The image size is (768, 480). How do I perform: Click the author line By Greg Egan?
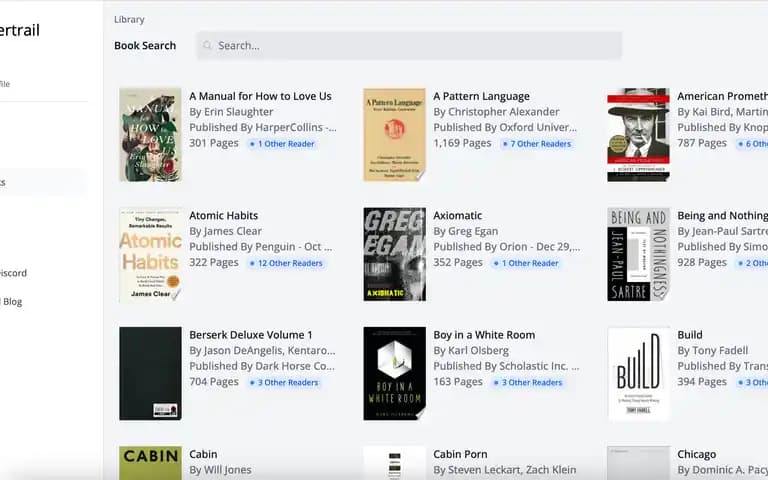[x=465, y=231]
